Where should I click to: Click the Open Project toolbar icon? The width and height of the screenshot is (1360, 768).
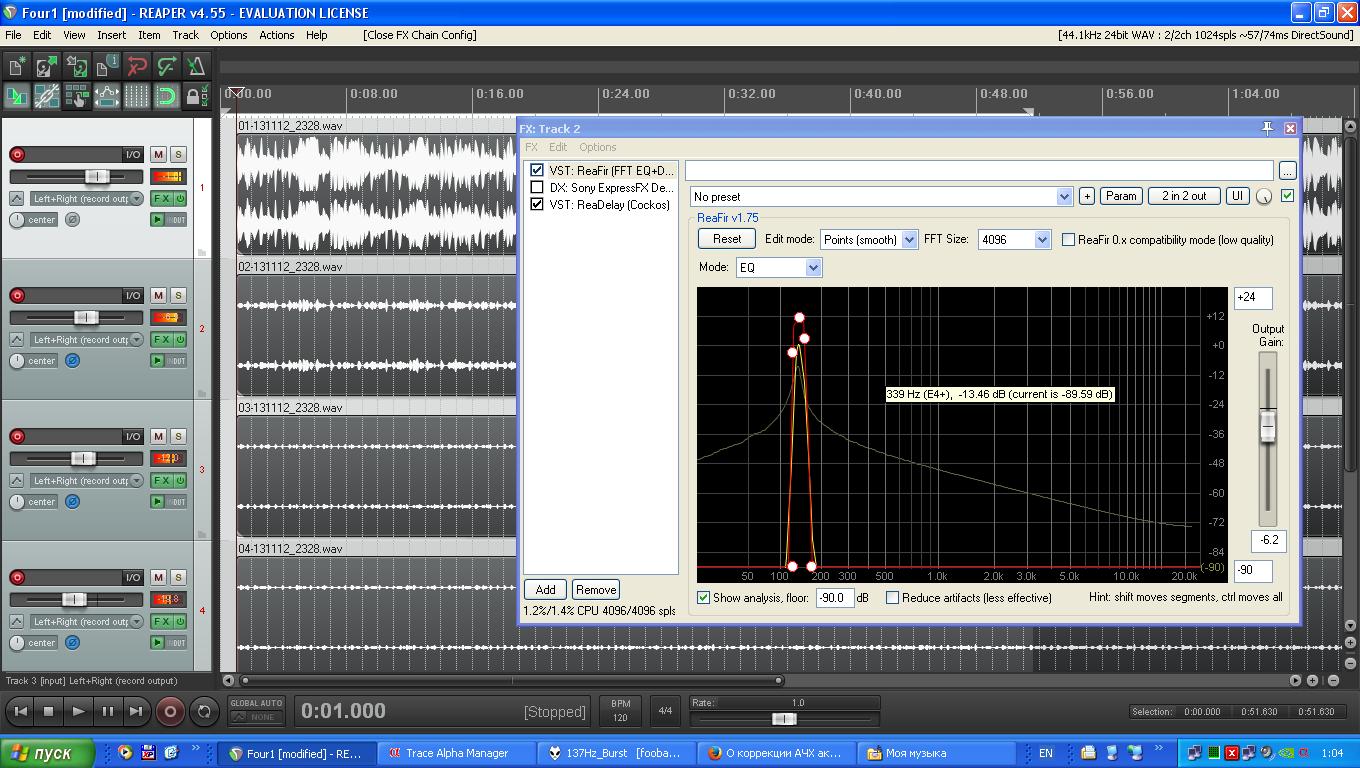point(47,66)
